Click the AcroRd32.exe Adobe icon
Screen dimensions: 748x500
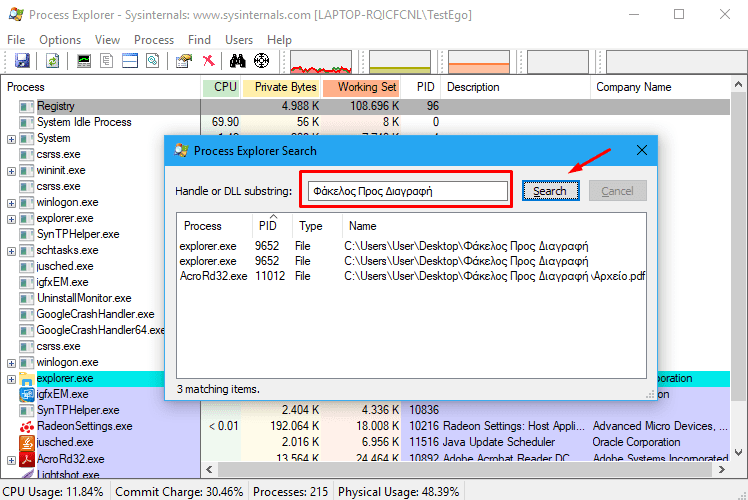(27, 459)
